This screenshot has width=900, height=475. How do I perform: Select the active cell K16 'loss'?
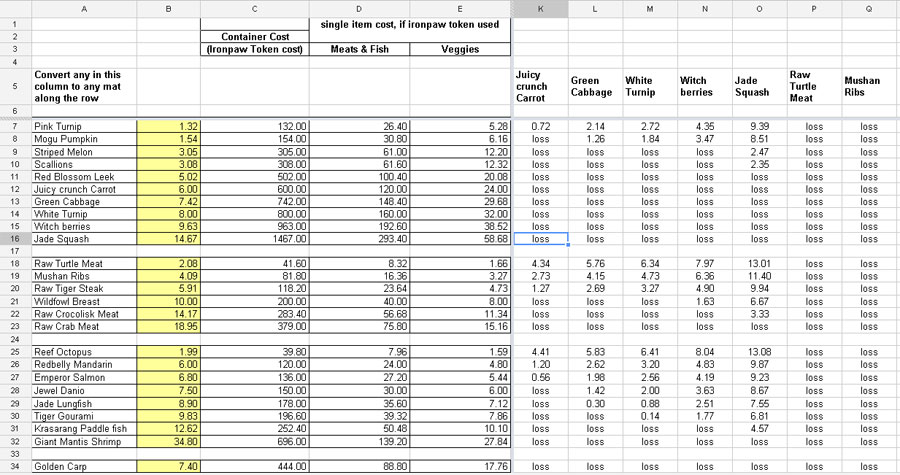pos(541,239)
